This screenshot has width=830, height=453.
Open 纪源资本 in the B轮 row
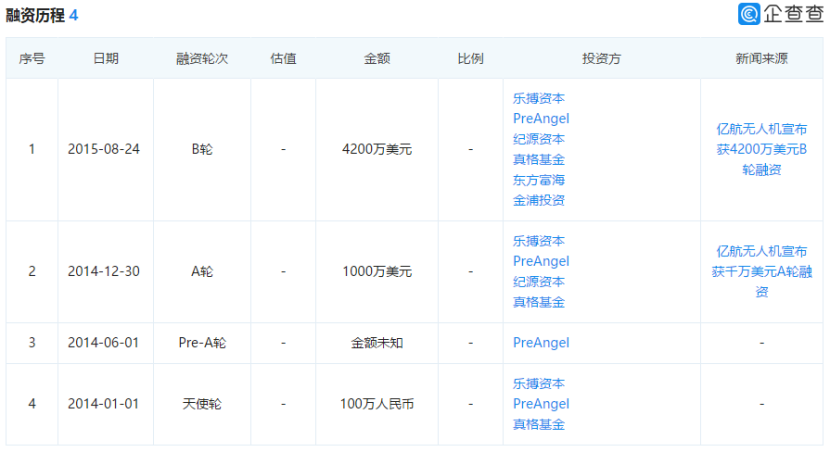(x=538, y=139)
